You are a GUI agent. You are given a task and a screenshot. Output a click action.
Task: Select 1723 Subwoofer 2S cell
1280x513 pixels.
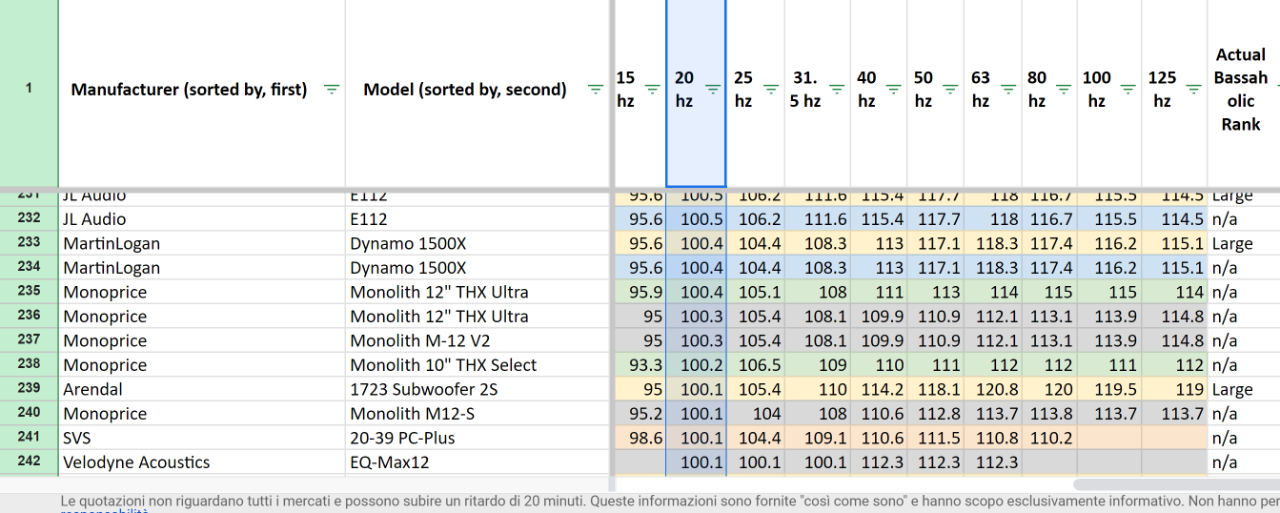point(477,389)
